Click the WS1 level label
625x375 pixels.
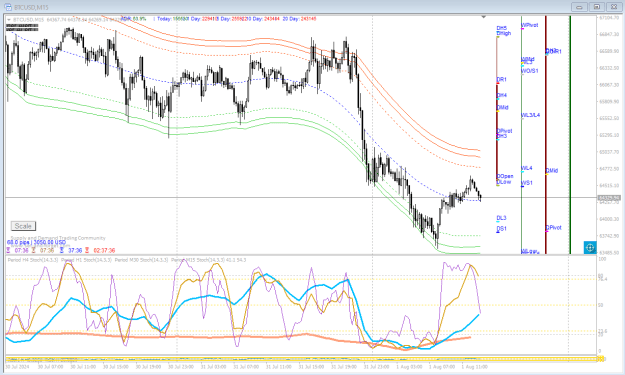coord(527,183)
